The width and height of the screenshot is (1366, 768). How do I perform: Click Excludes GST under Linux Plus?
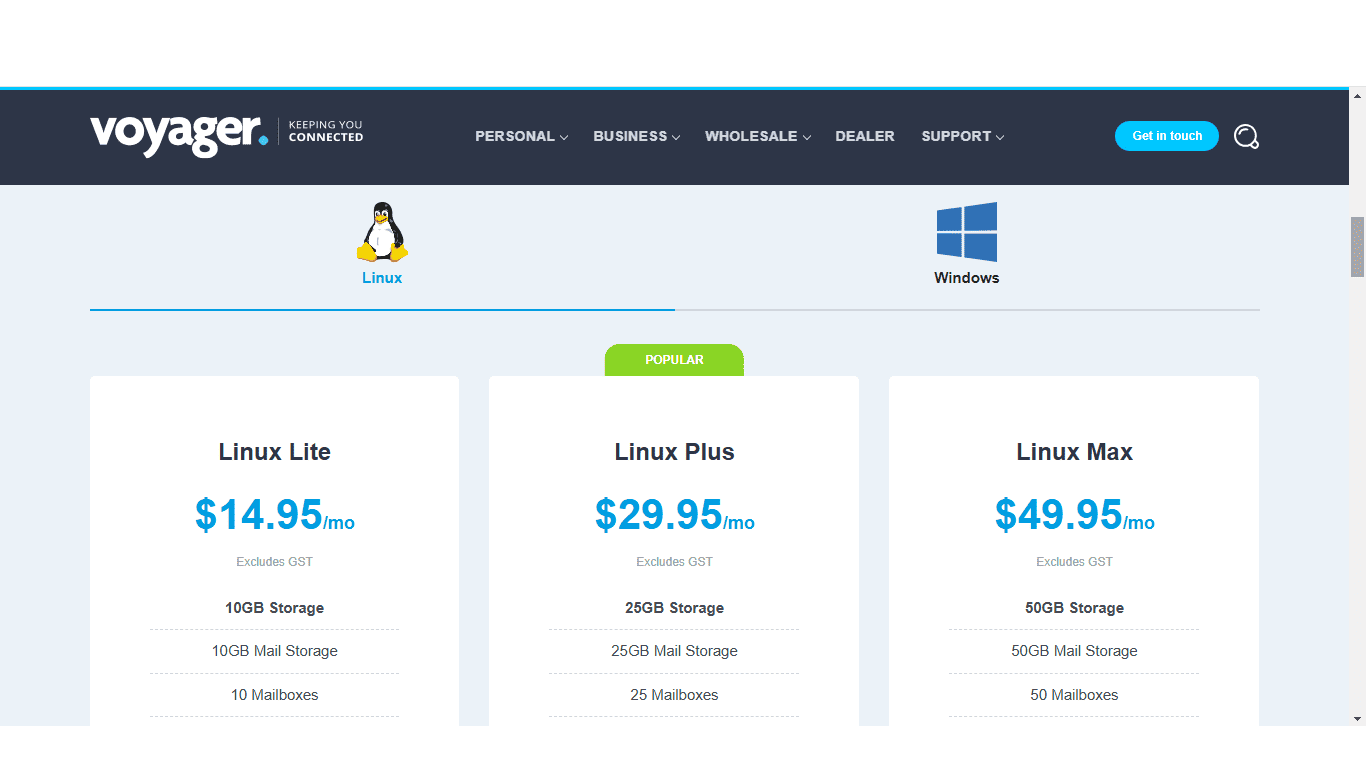[675, 562]
